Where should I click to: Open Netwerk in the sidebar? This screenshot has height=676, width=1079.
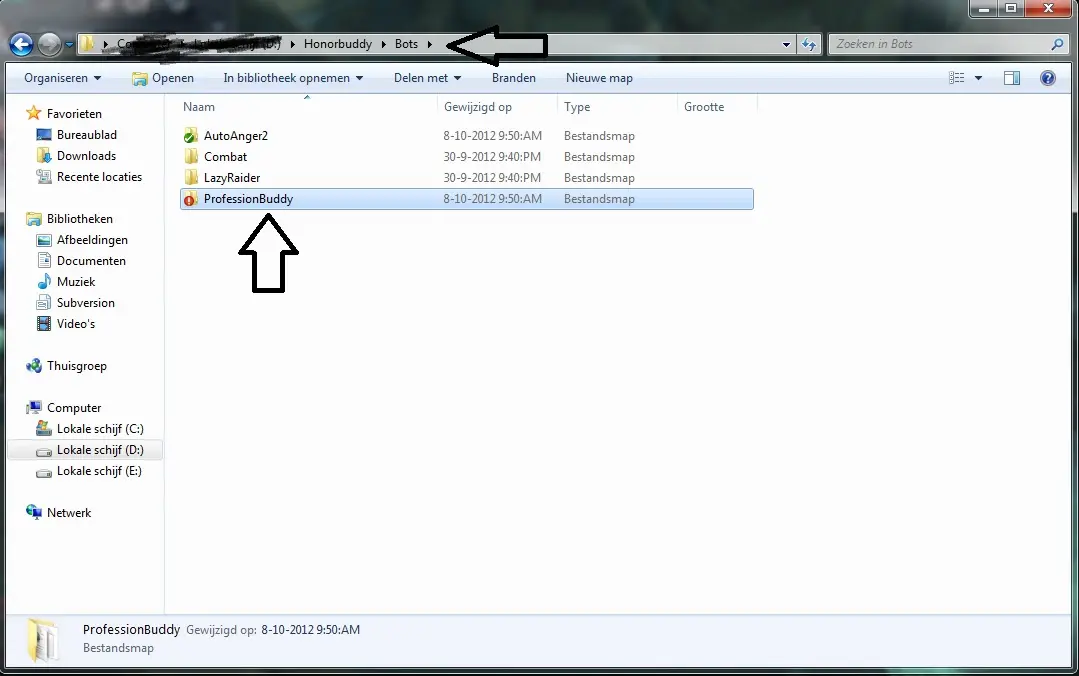pos(69,513)
